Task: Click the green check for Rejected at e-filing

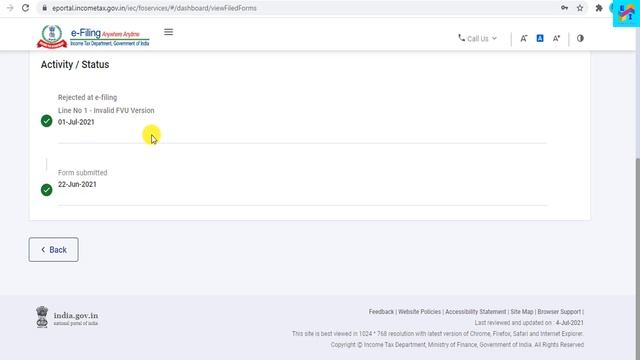Action: (47, 121)
